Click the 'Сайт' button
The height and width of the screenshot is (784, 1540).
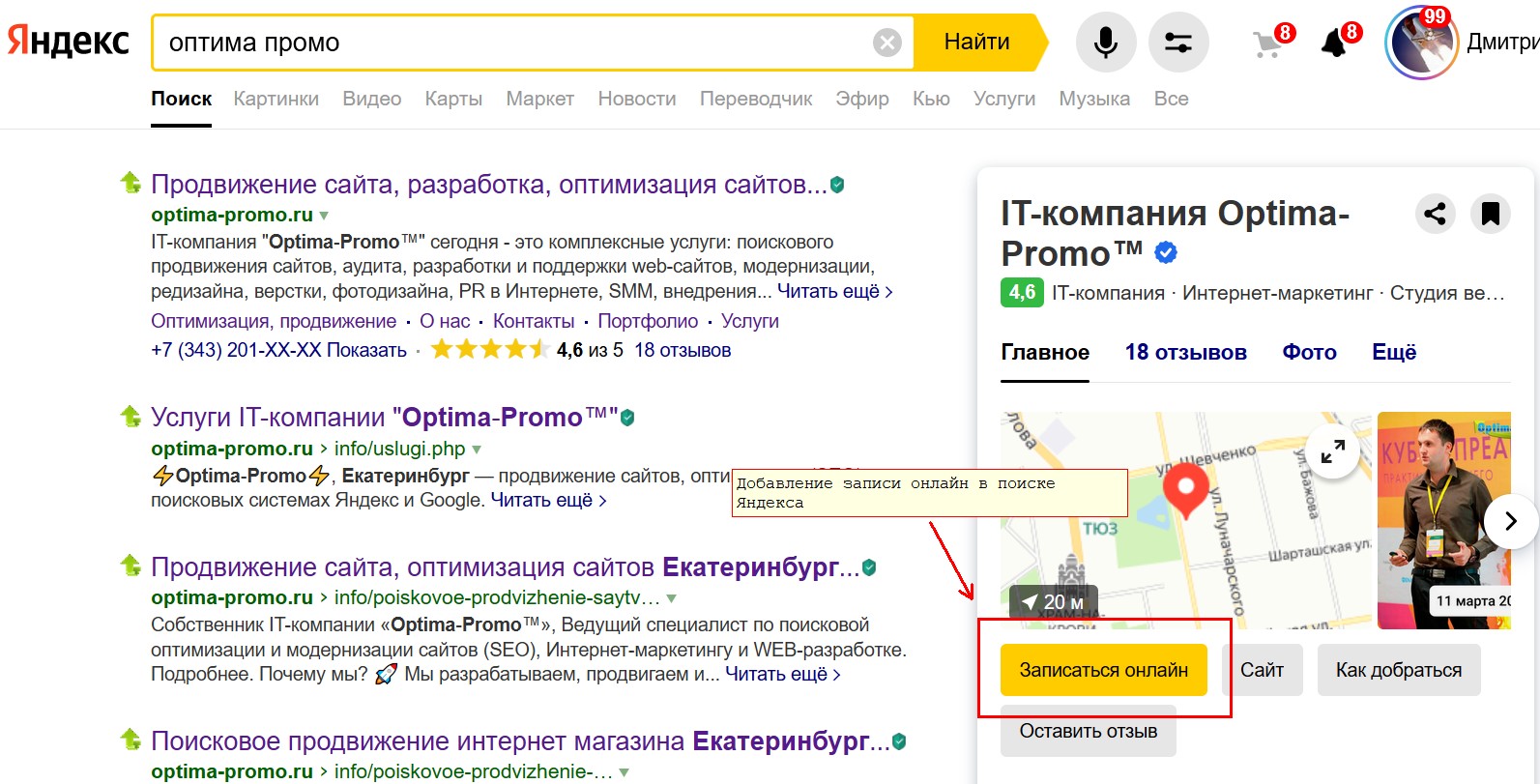(x=1262, y=670)
